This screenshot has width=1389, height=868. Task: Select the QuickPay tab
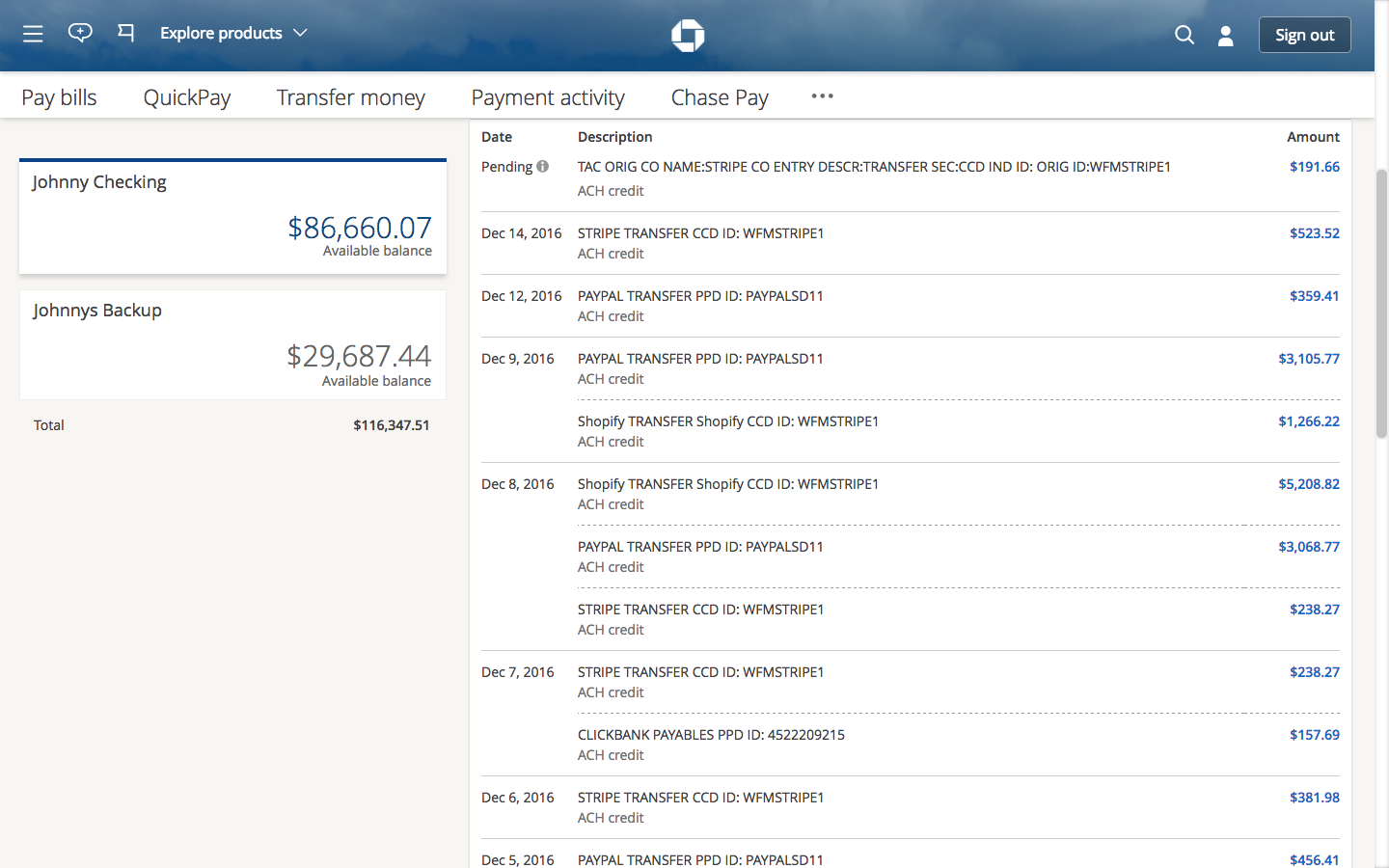coord(186,96)
